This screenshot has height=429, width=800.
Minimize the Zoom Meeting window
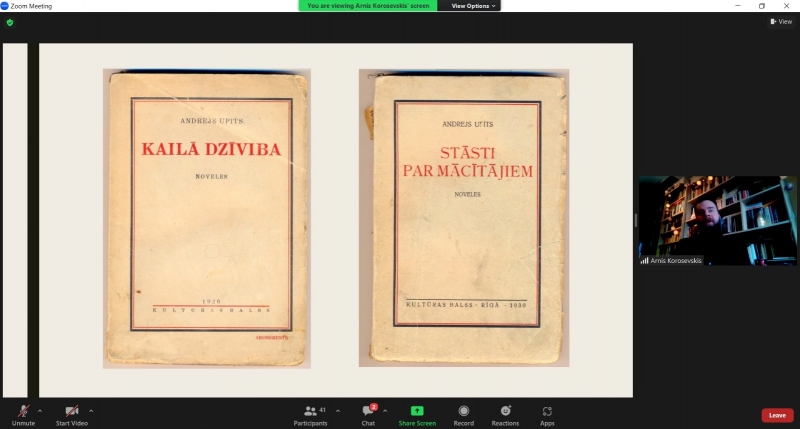point(738,6)
